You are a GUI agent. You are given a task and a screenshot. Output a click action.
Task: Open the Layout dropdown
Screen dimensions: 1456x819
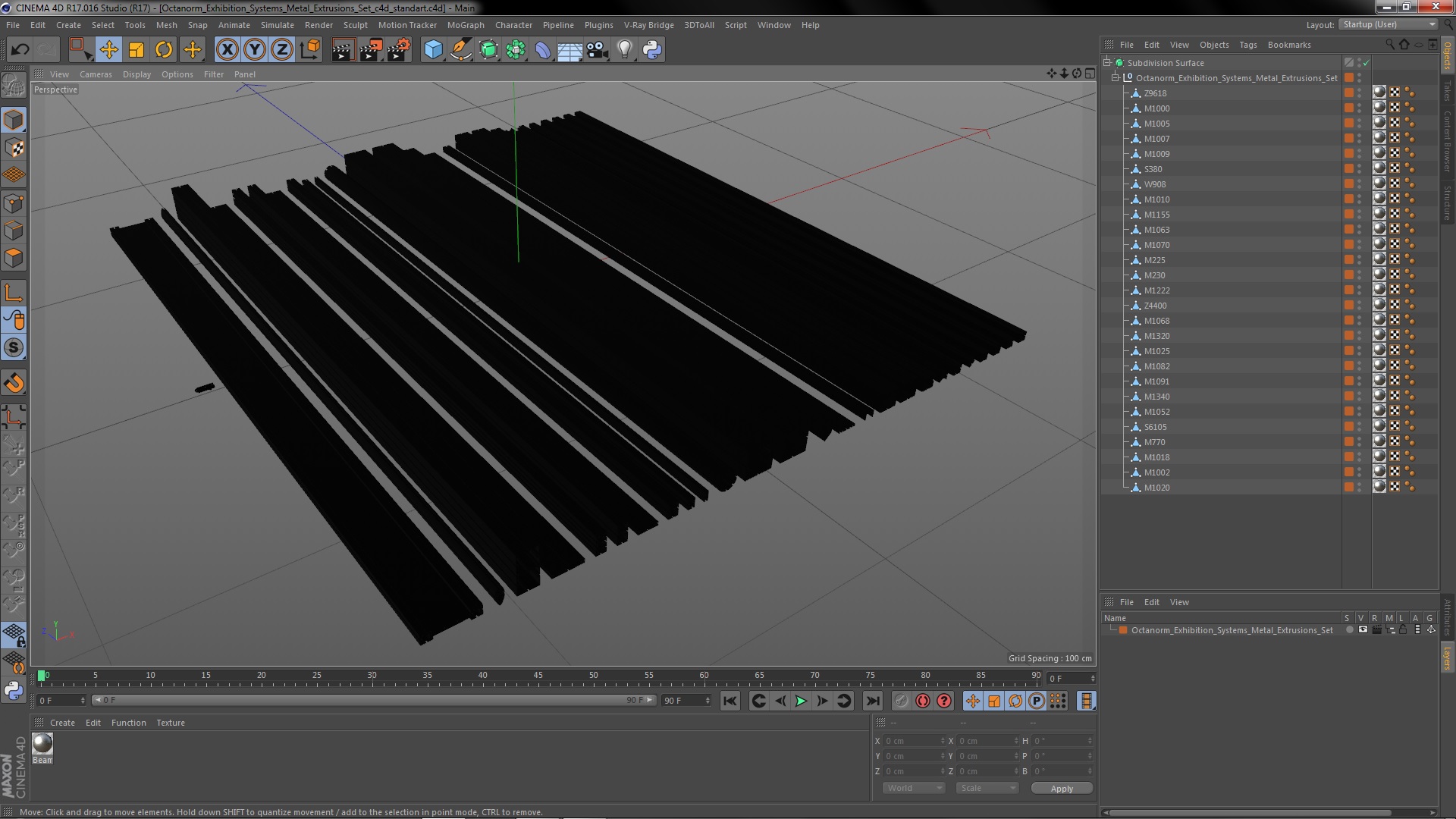coord(1388,25)
